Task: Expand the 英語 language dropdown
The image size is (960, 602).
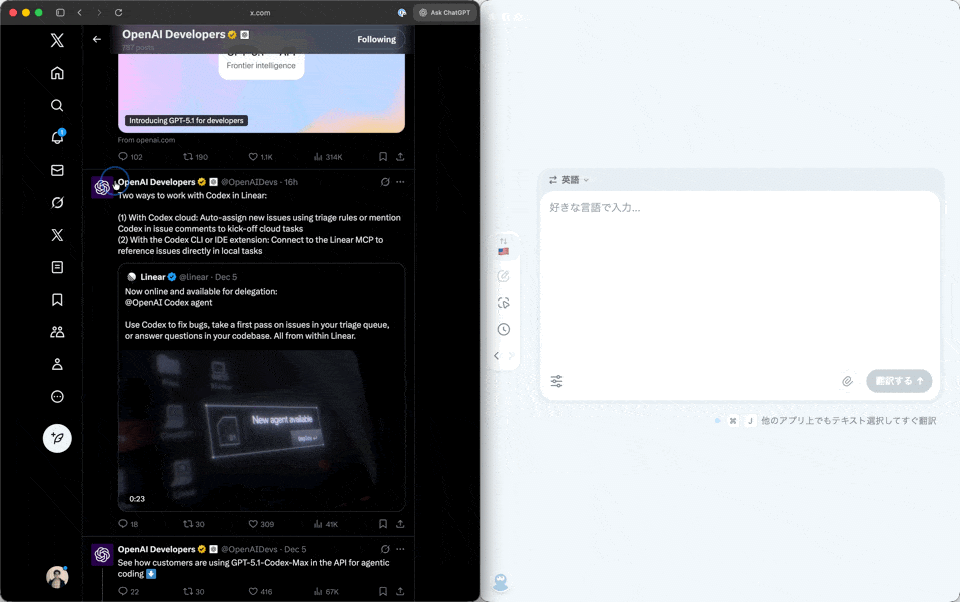Action: [x=570, y=180]
